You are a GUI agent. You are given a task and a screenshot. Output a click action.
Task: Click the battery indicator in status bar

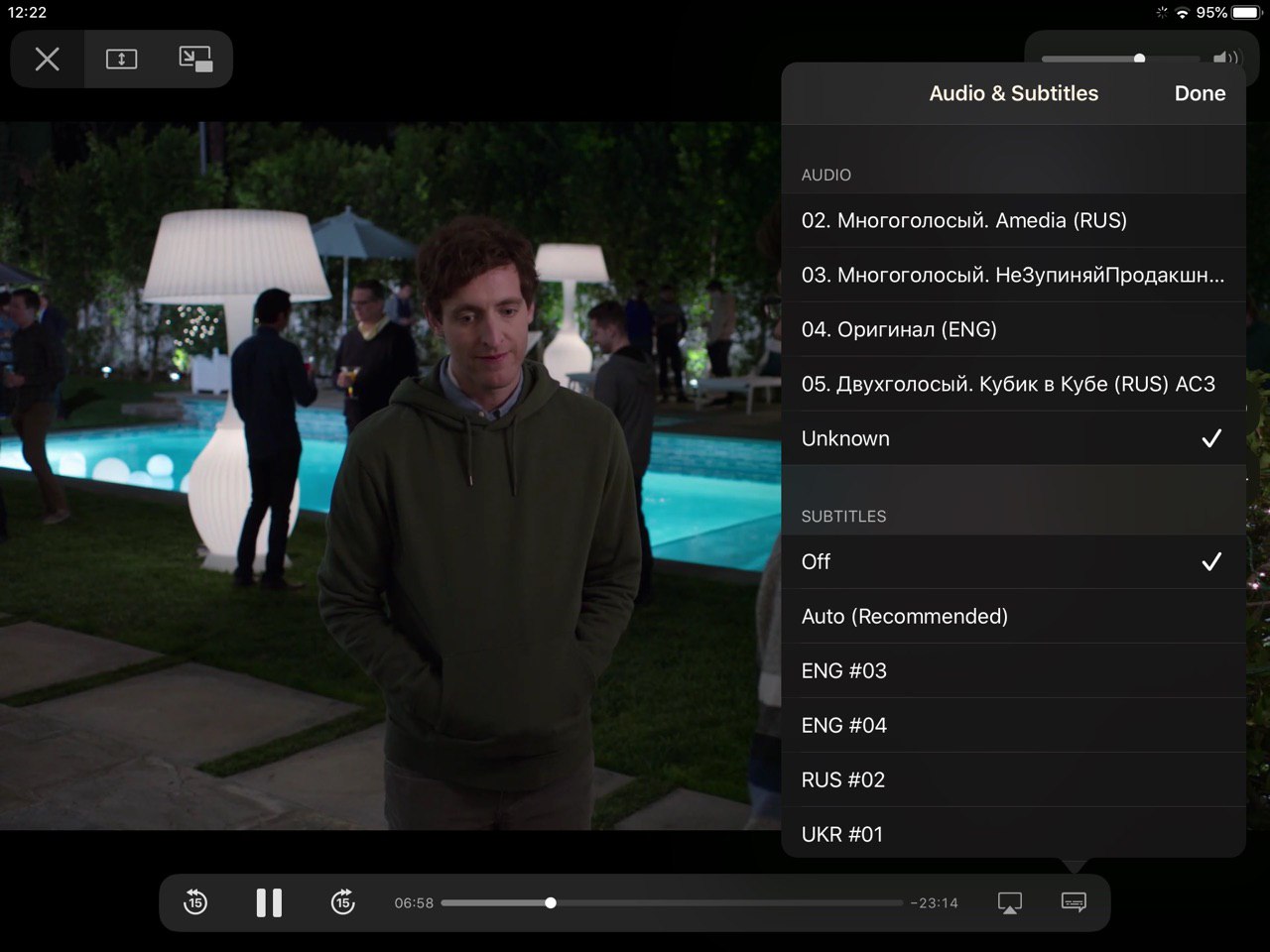pyautogui.click(x=1246, y=13)
